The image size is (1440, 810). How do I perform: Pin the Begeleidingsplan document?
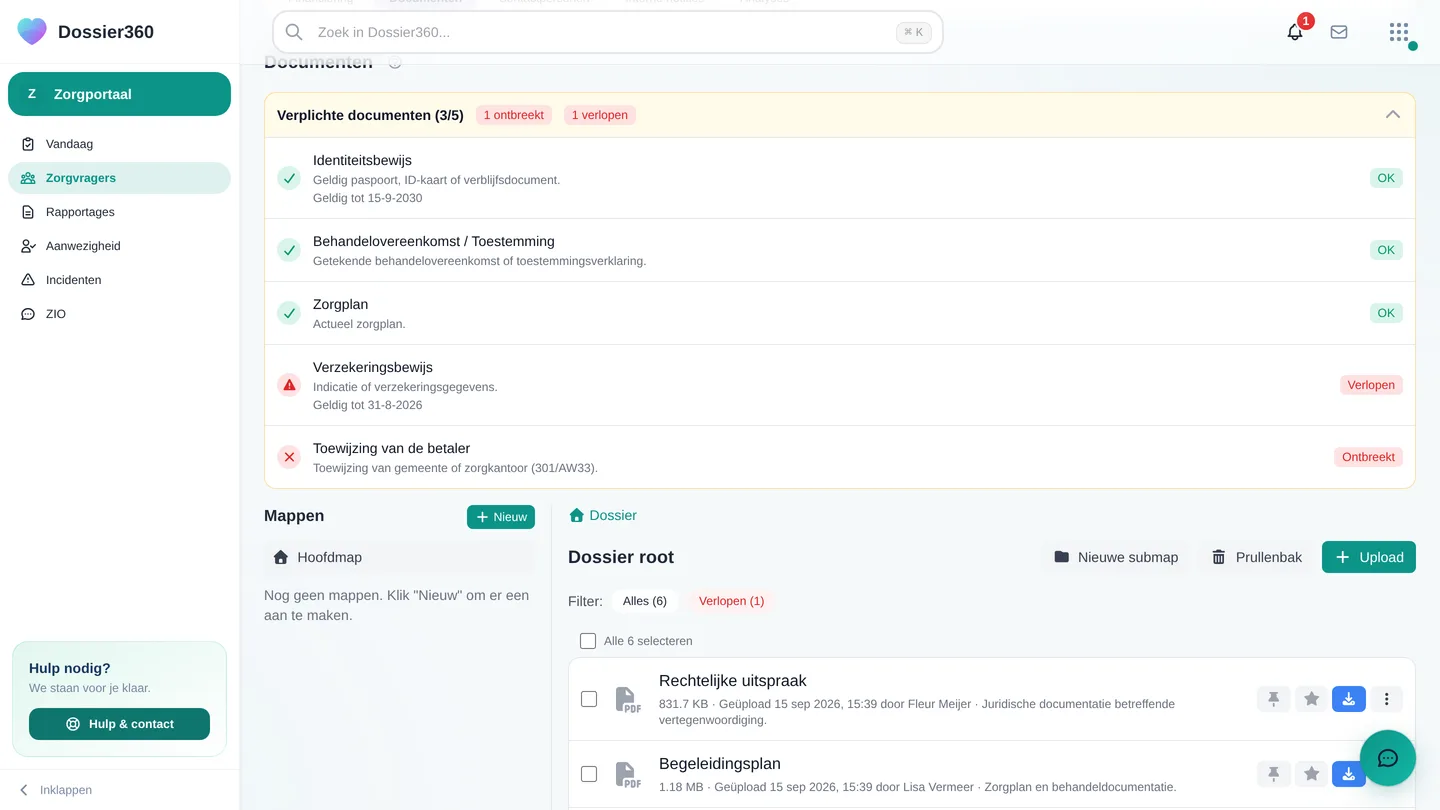pos(1273,774)
